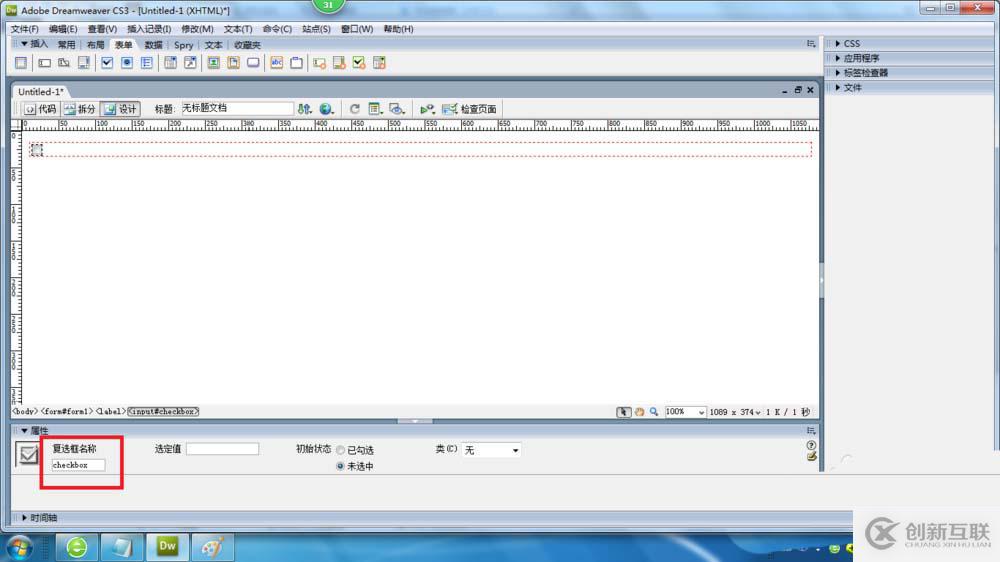Image resolution: width=1000 pixels, height=562 pixels.
Task: Open the 帮助(H) menu
Action: (398, 29)
